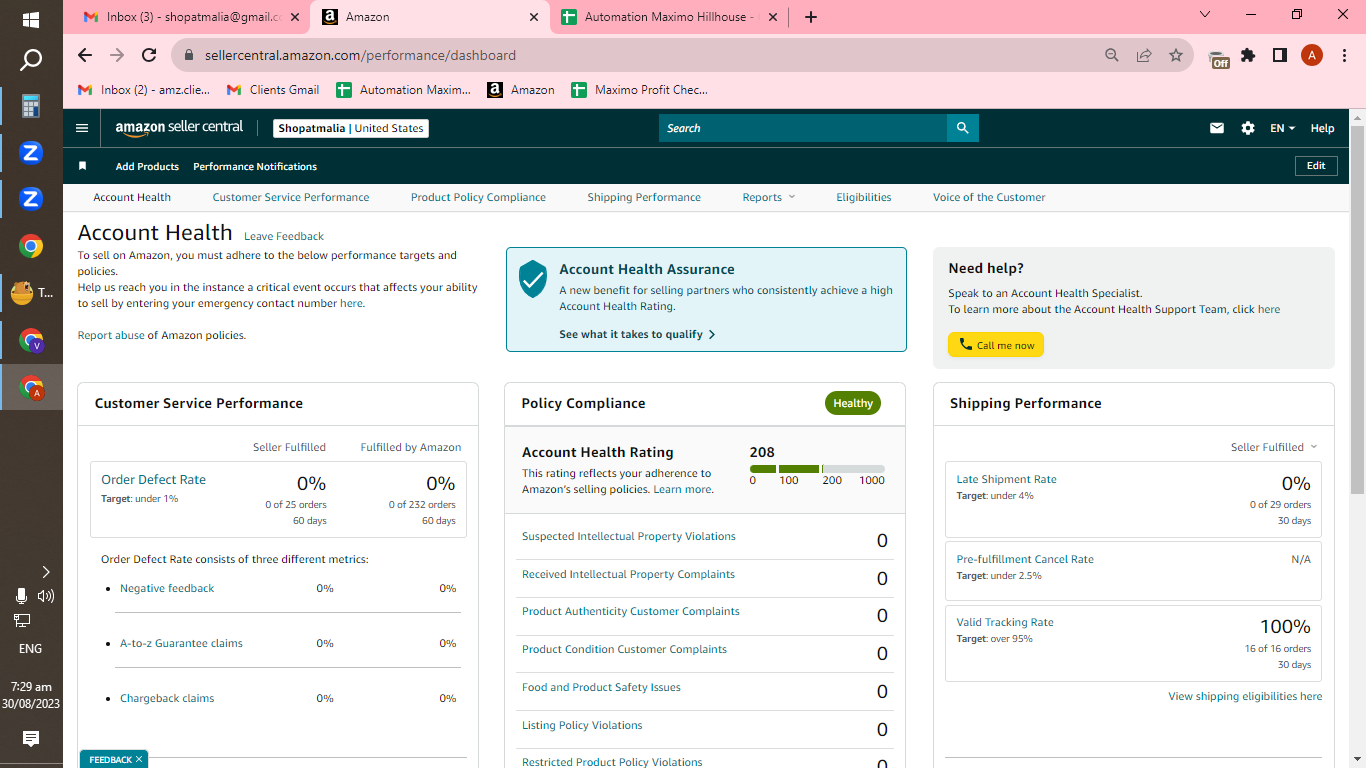Open the A-to-z Guarantee claims link

181,643
